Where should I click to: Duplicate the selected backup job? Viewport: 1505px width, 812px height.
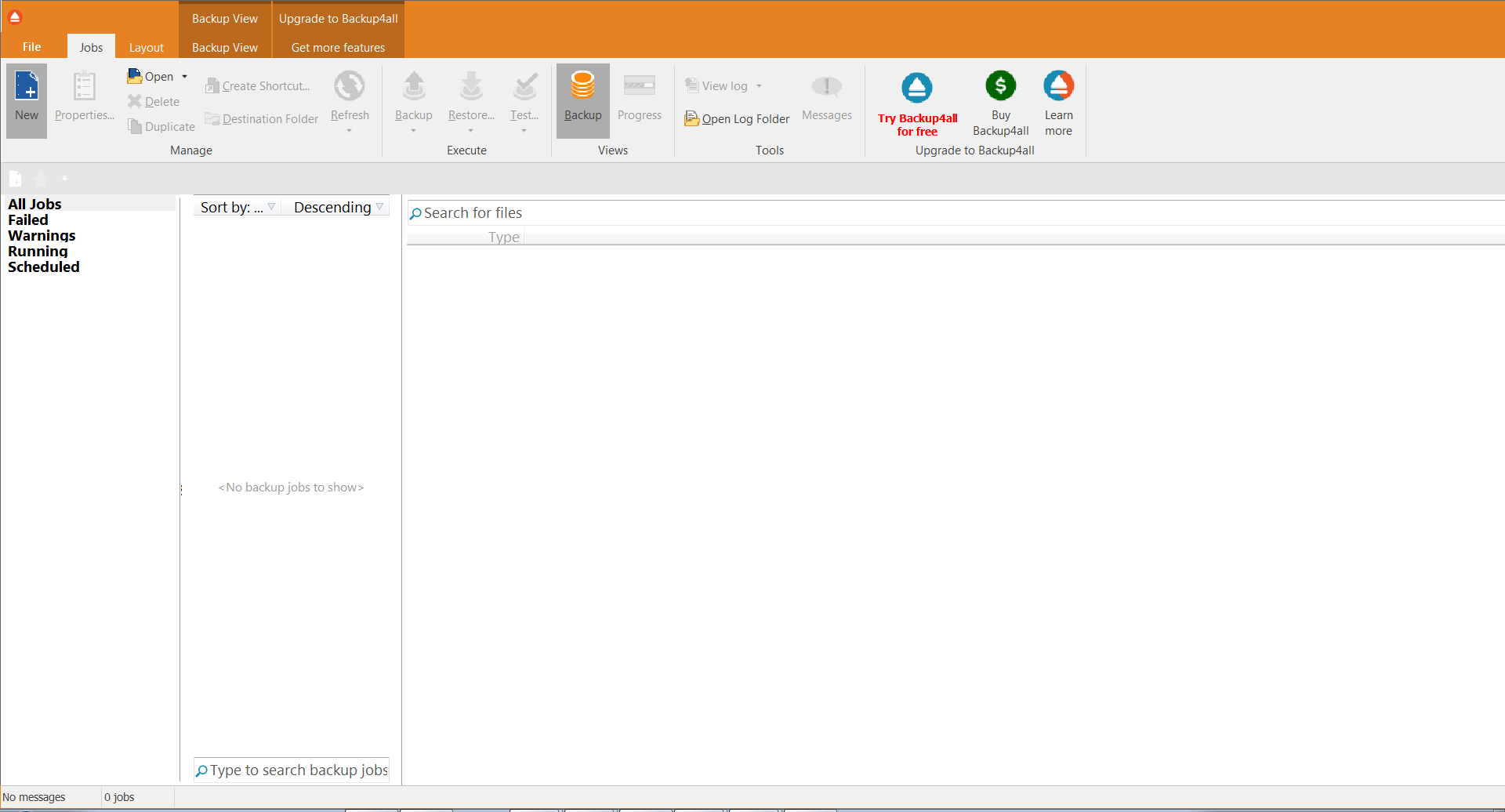(161, 126)
